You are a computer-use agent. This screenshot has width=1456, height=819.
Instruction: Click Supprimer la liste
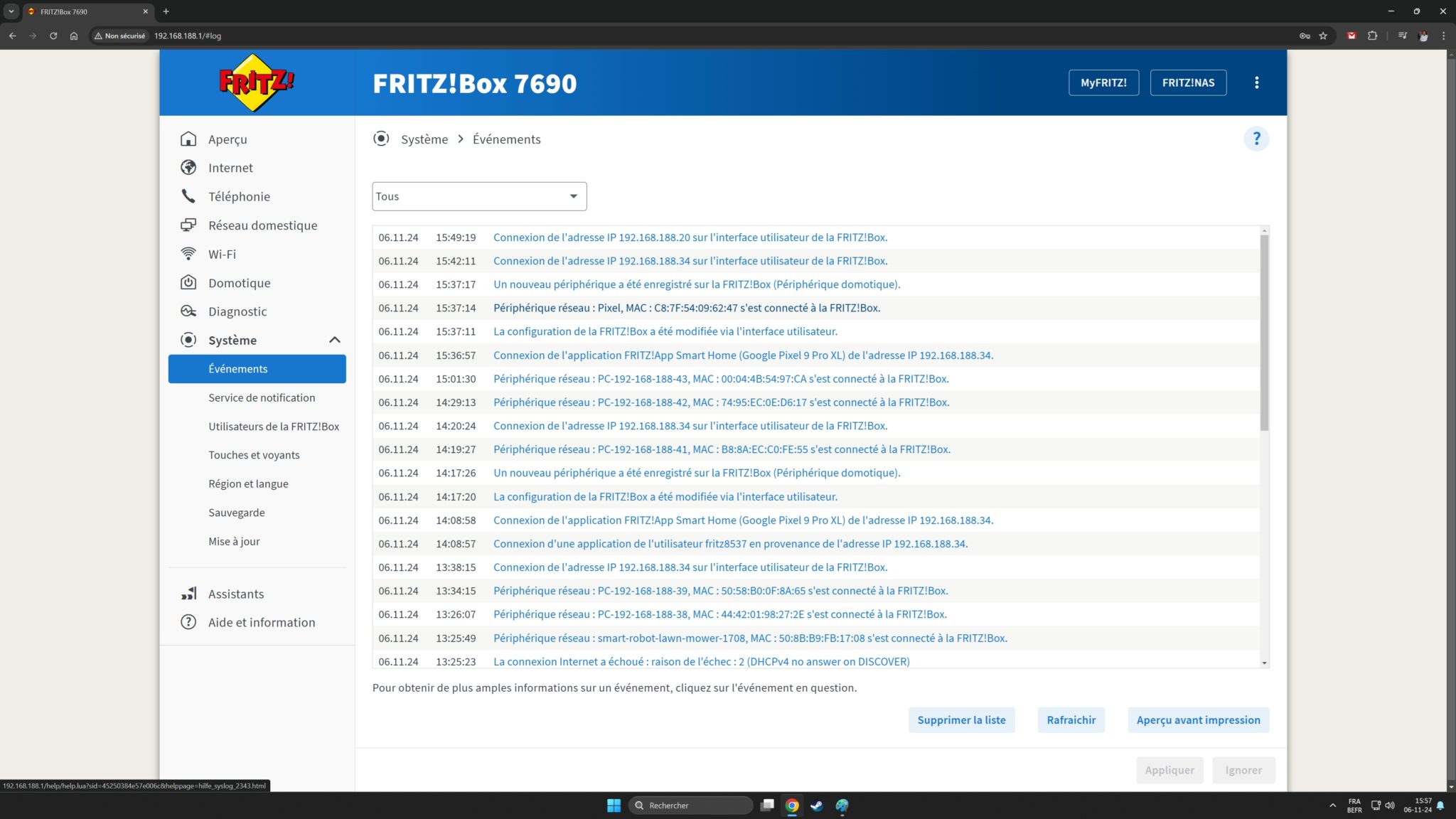(x=961, y=719)
